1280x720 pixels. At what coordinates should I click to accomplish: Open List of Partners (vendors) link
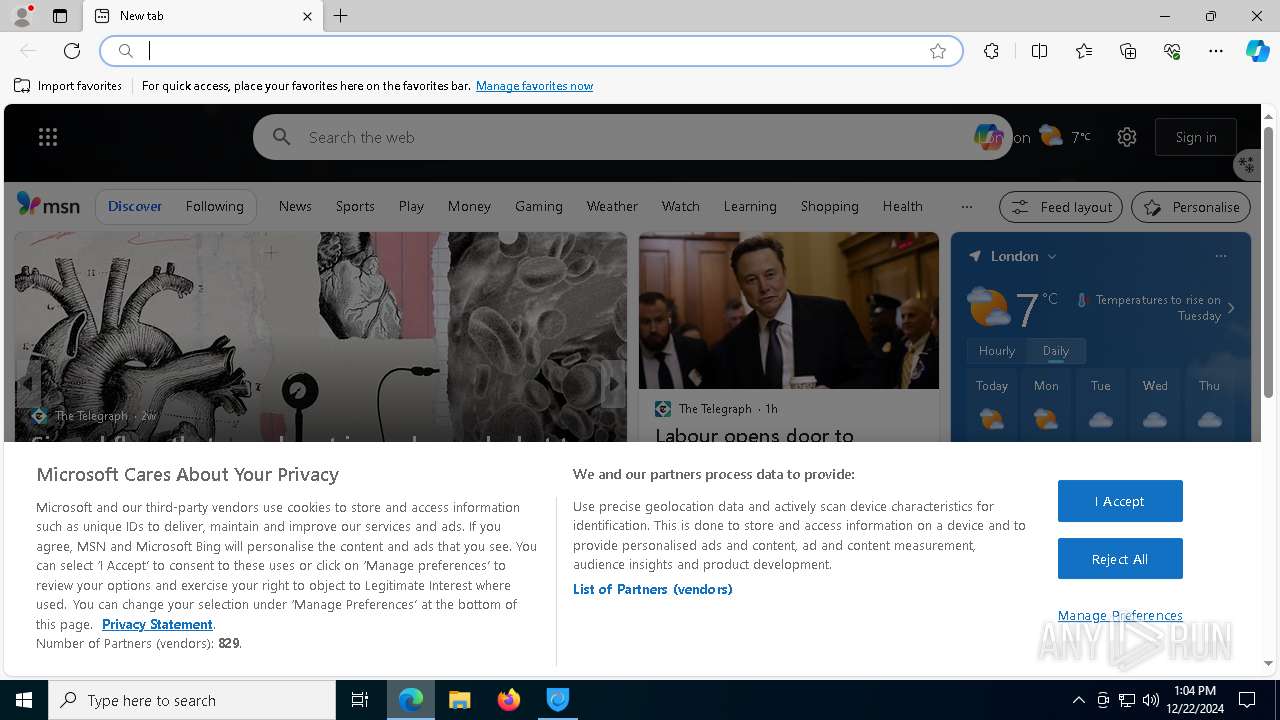(652, 589)
